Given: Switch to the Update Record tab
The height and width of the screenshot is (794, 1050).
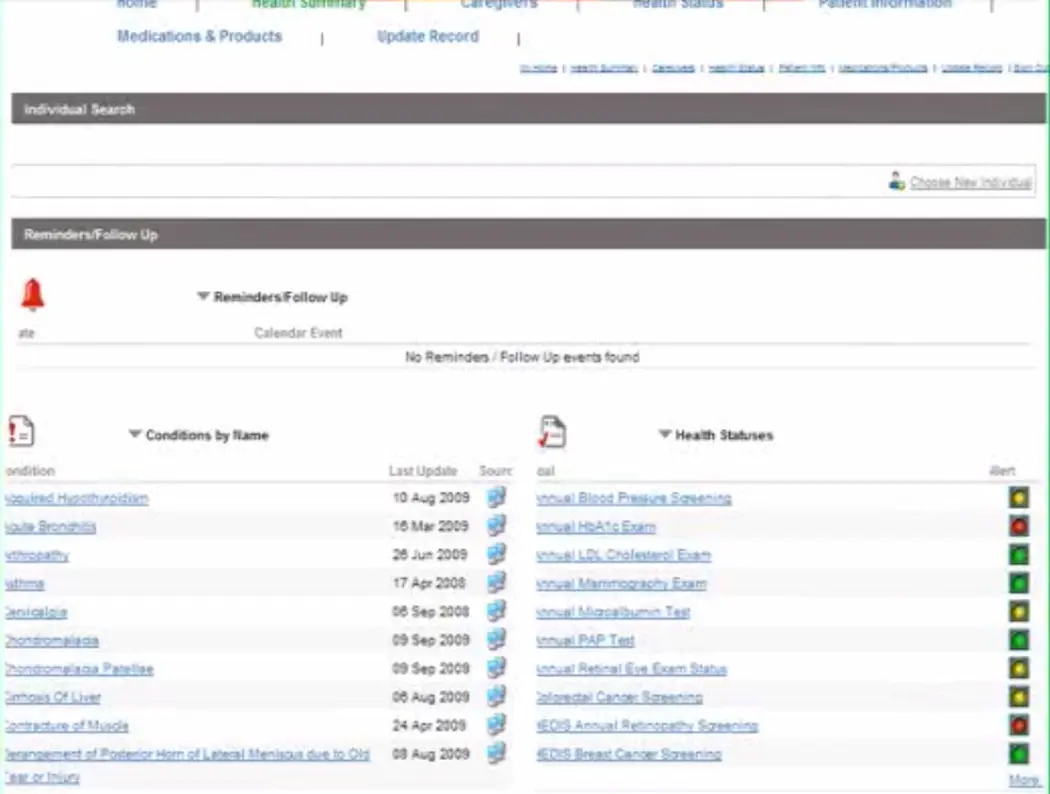Looking at the screenshot, I should pyautogui.click(x=428, y=36).
